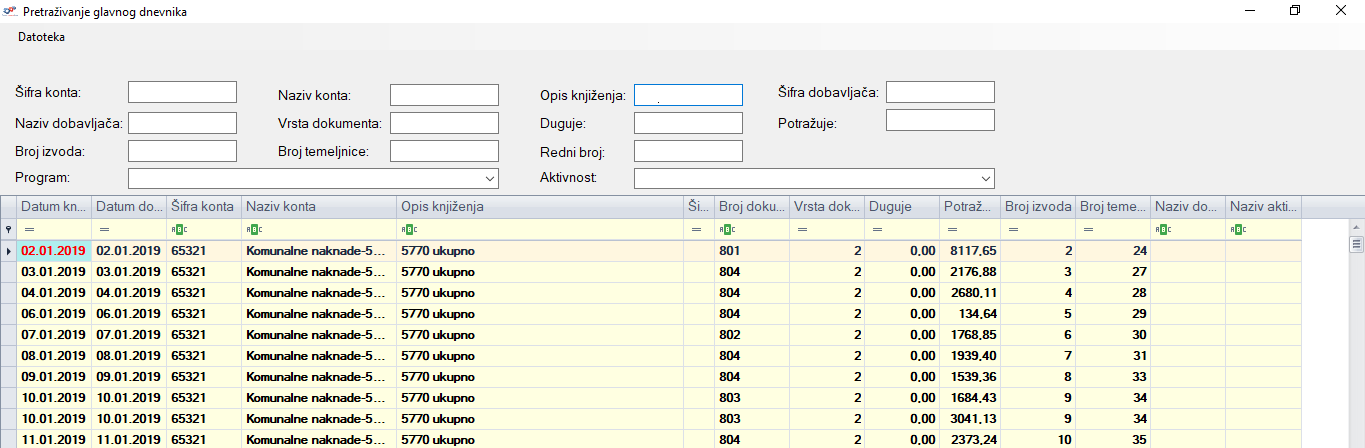Sort by the Naziv konta column header
This screenshot has width=1365, height=448.
tap(318, 207)
